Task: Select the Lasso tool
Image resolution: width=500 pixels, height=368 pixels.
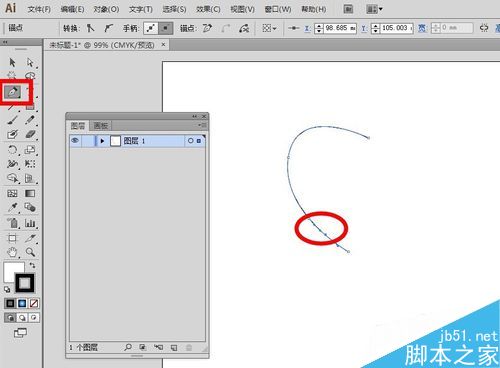Action: [30, 75]
